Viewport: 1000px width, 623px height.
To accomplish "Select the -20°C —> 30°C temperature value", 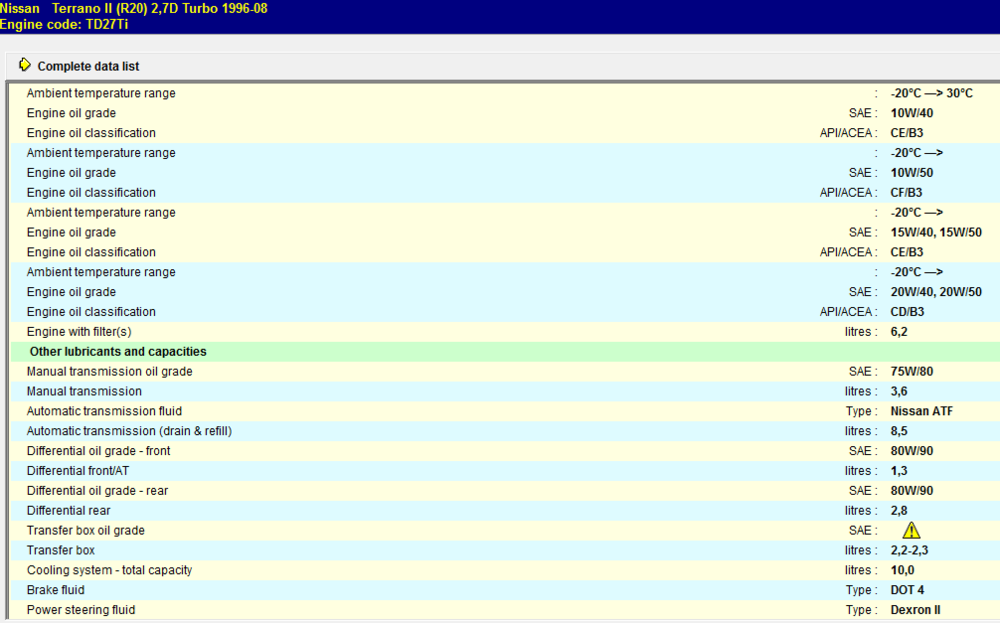I will (x=931, y=94).
